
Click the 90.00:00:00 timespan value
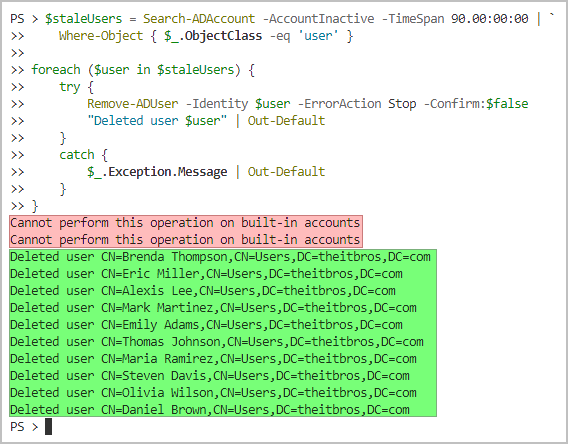489,18
